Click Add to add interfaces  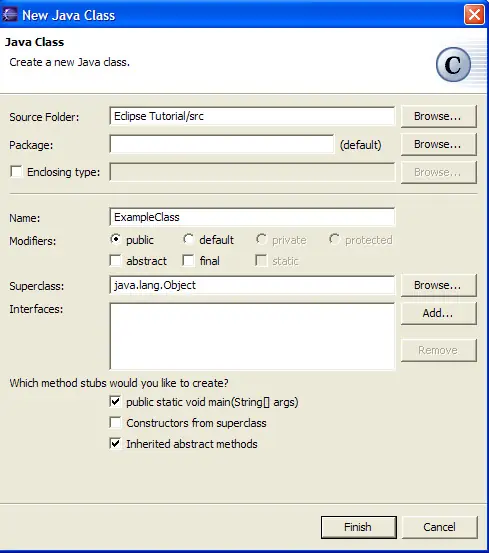tap(439, 313)
